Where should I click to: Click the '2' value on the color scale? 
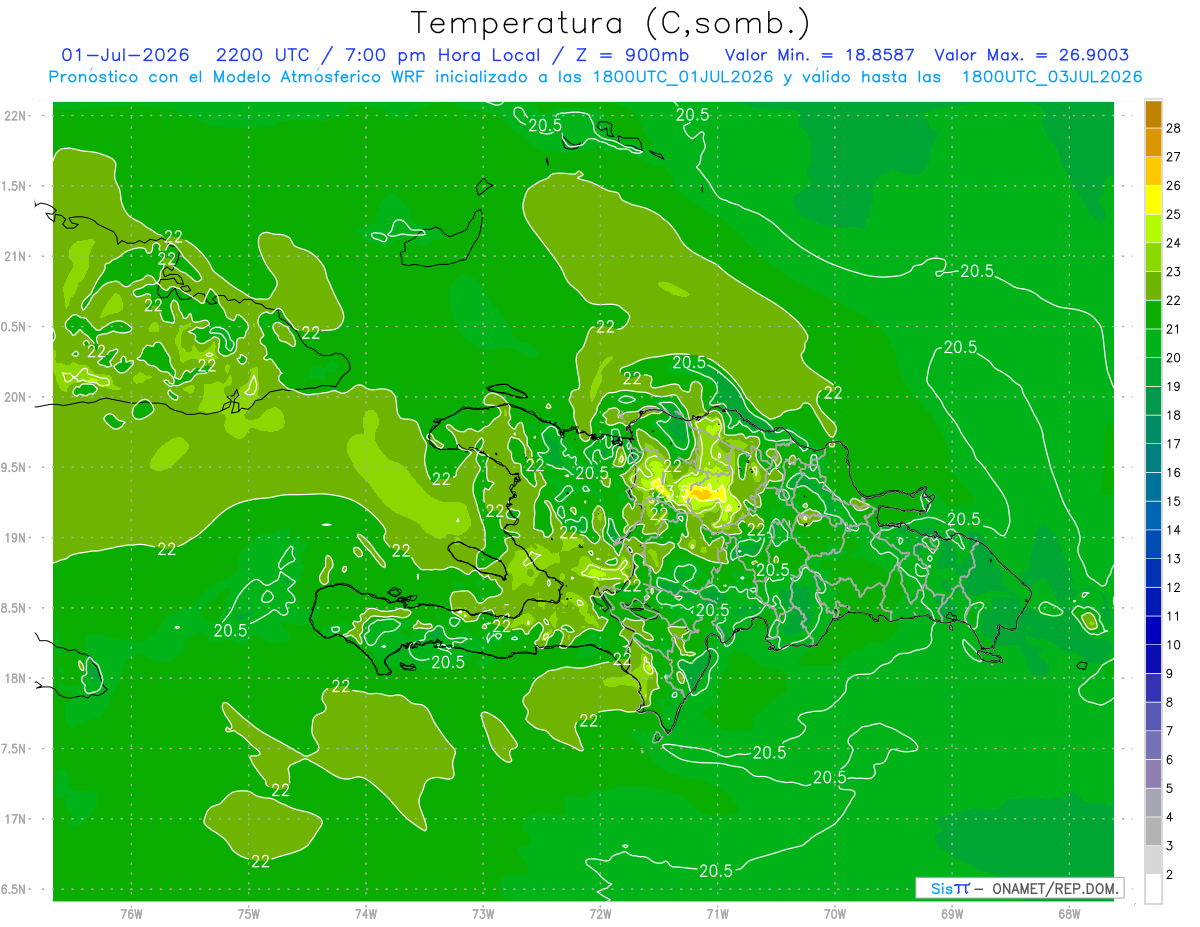1170,875
